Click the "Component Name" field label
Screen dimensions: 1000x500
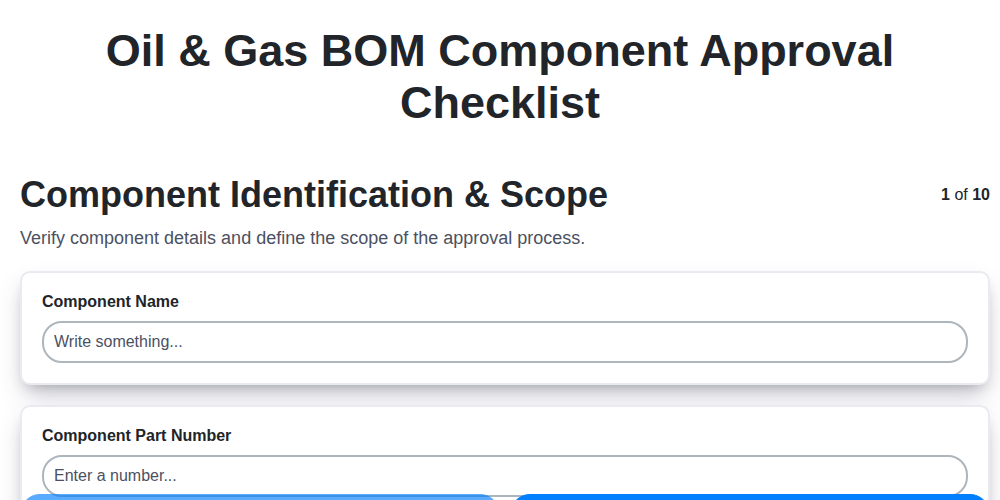point(110,302)
